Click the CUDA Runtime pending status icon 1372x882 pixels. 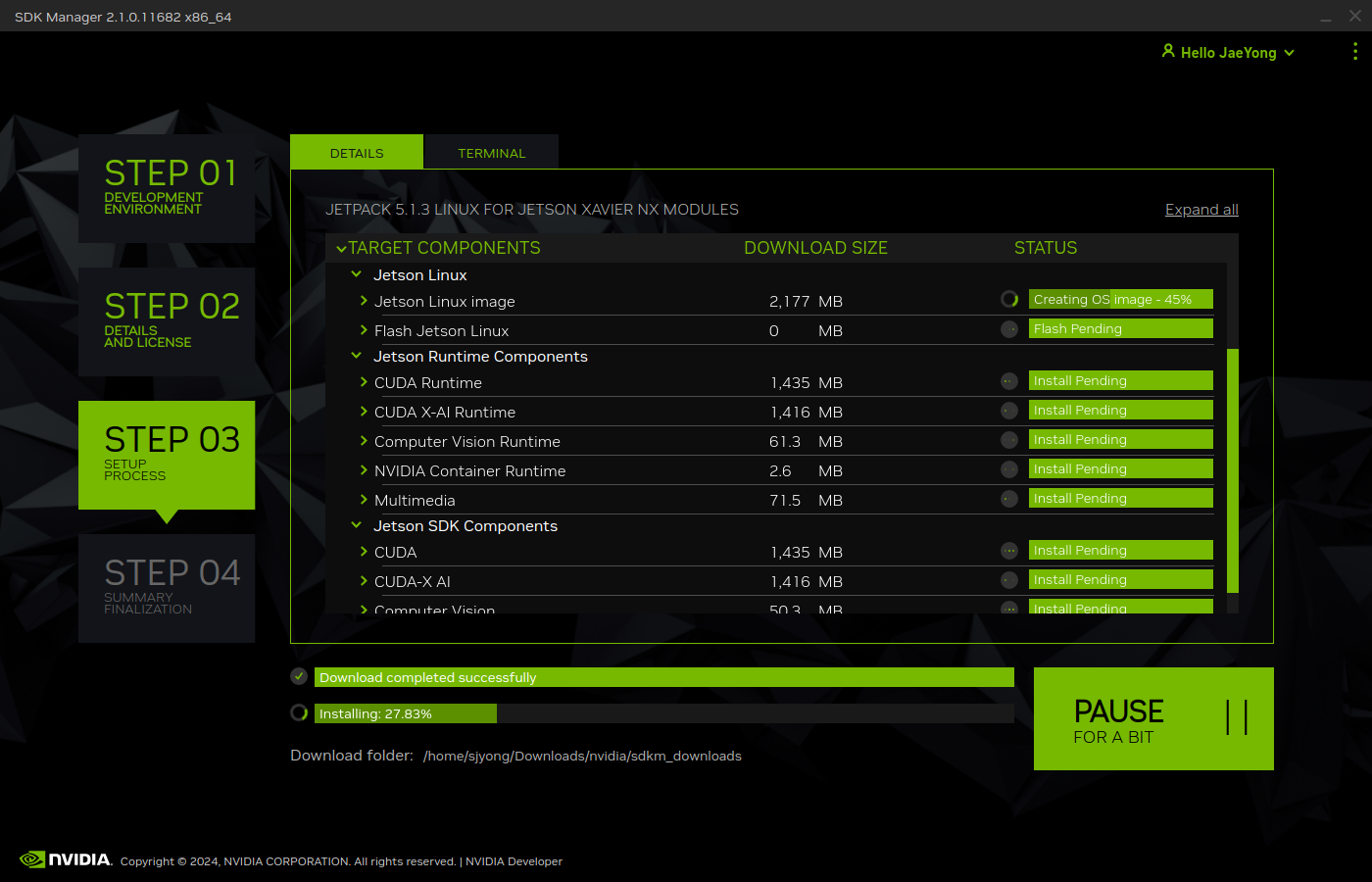(x=1009, y=381)
